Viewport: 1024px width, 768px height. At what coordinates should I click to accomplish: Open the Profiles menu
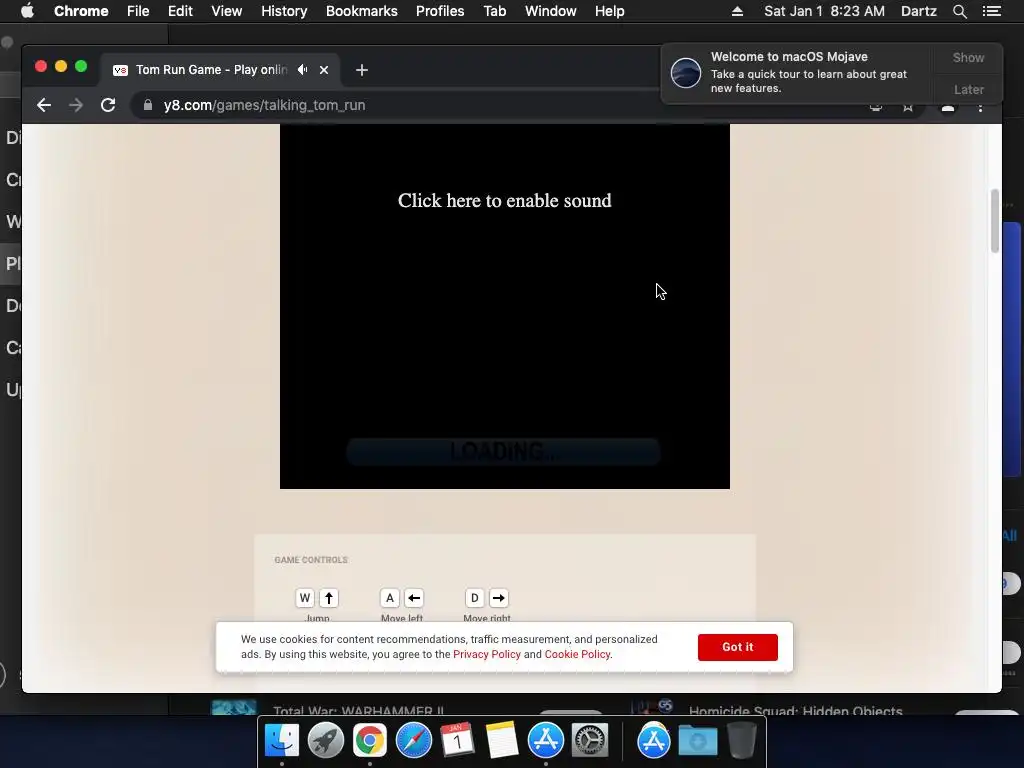440,11
